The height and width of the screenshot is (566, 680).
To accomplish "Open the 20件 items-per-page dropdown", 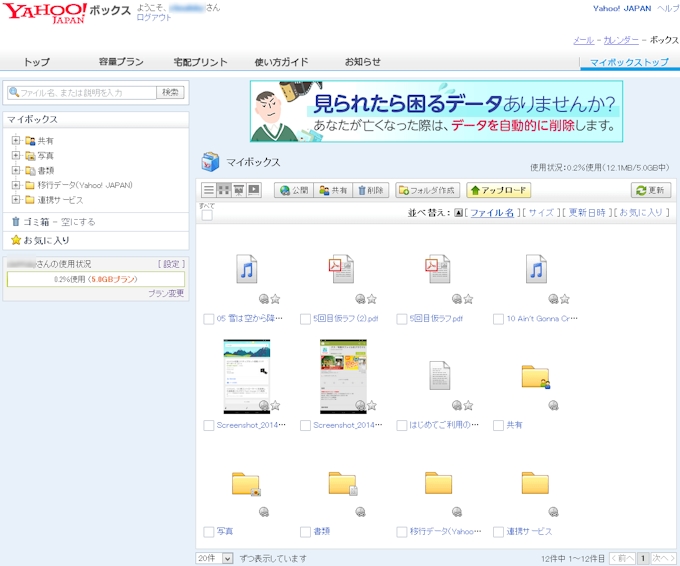I will (214, 558).
